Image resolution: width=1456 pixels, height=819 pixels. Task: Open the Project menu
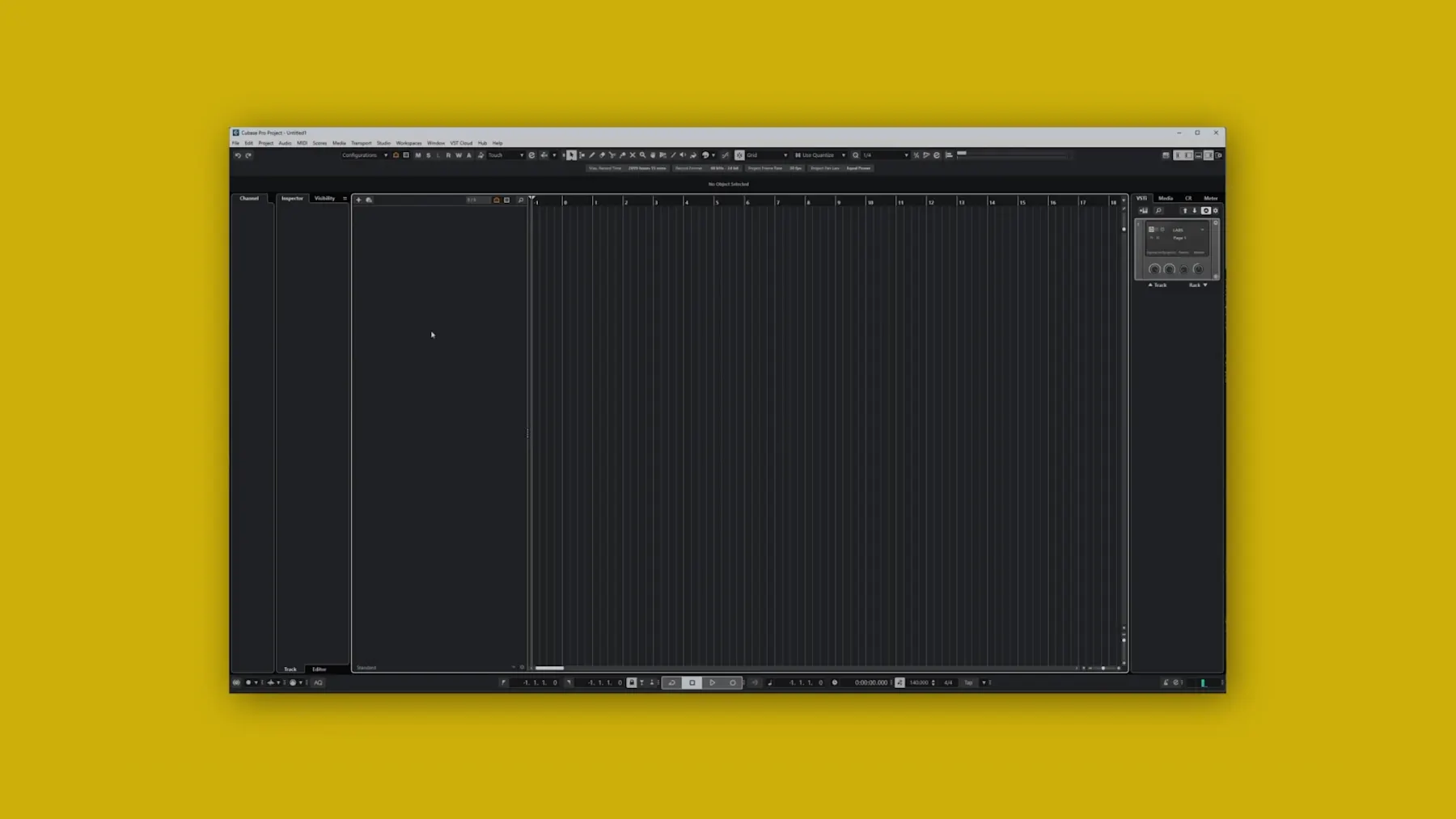[265, 143]
